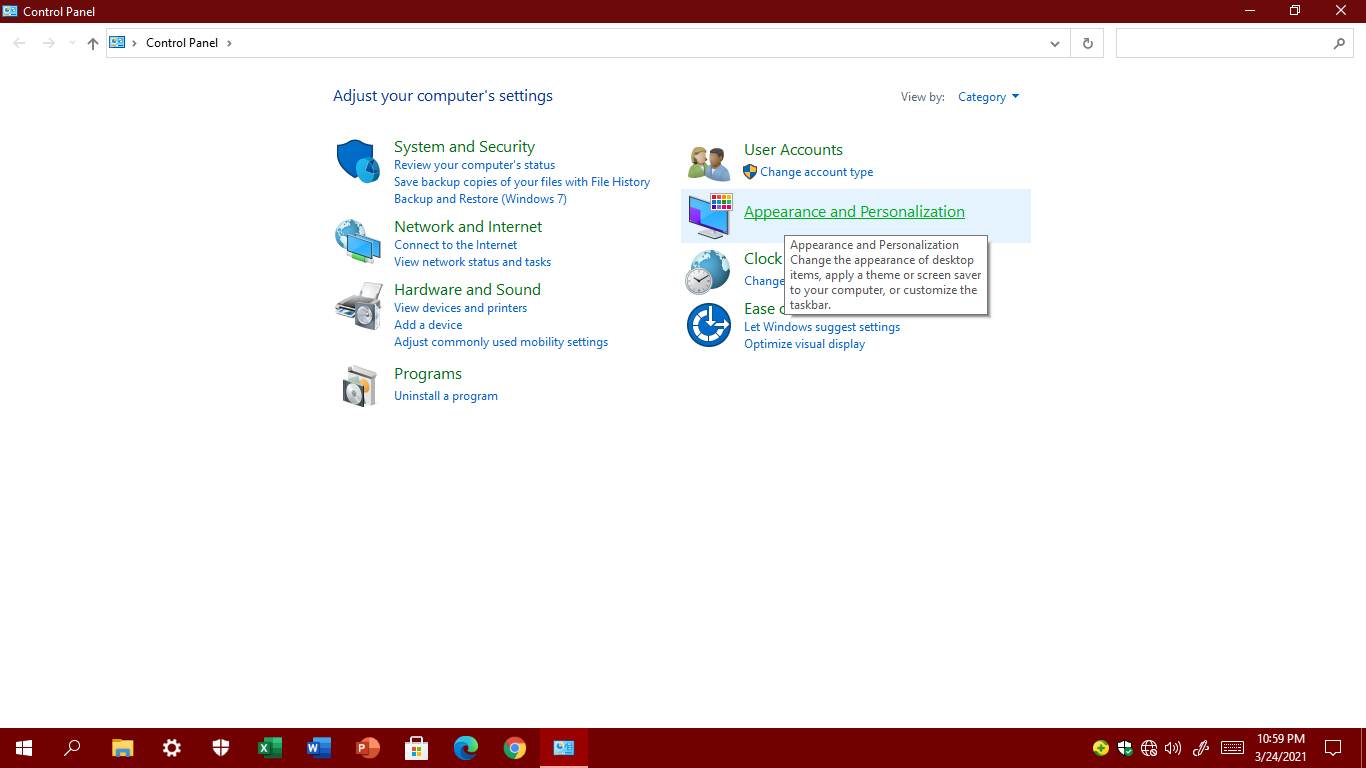Click the Search Control Panel input box
This screenshot has width=1366, height=768.
[1225, 43]
